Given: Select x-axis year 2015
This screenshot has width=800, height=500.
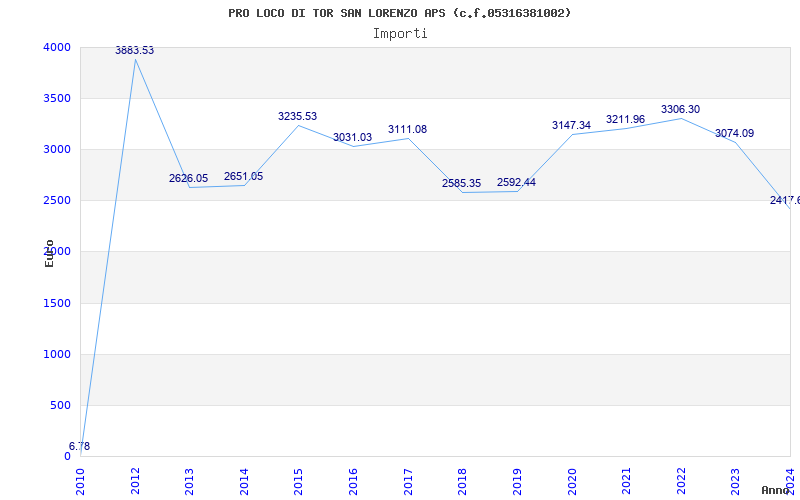Looking at the screenshot, I should pyautogui.click(x=299, y=482).
